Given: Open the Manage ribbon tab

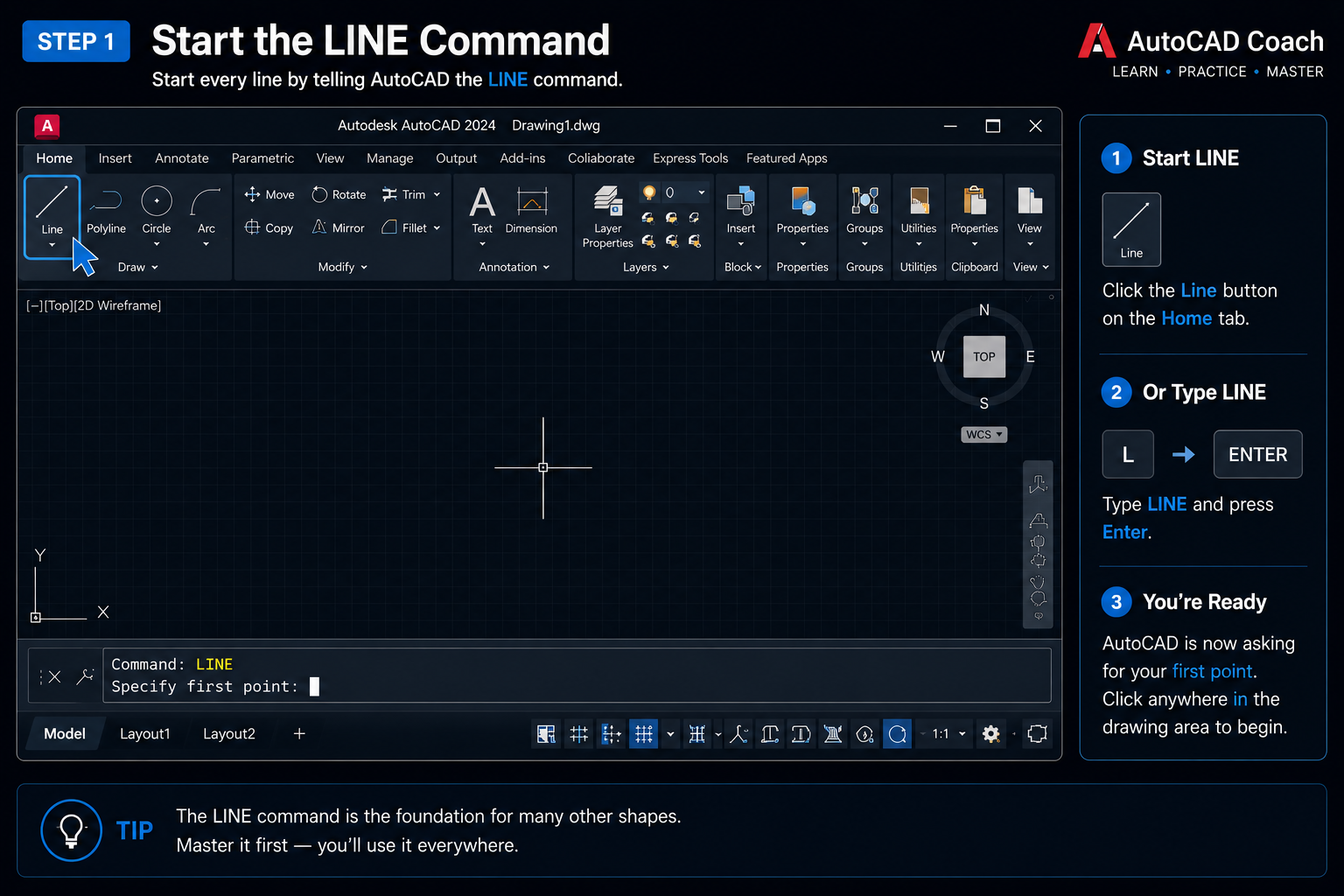Looking at the screenshot, I should click(389, 158).
